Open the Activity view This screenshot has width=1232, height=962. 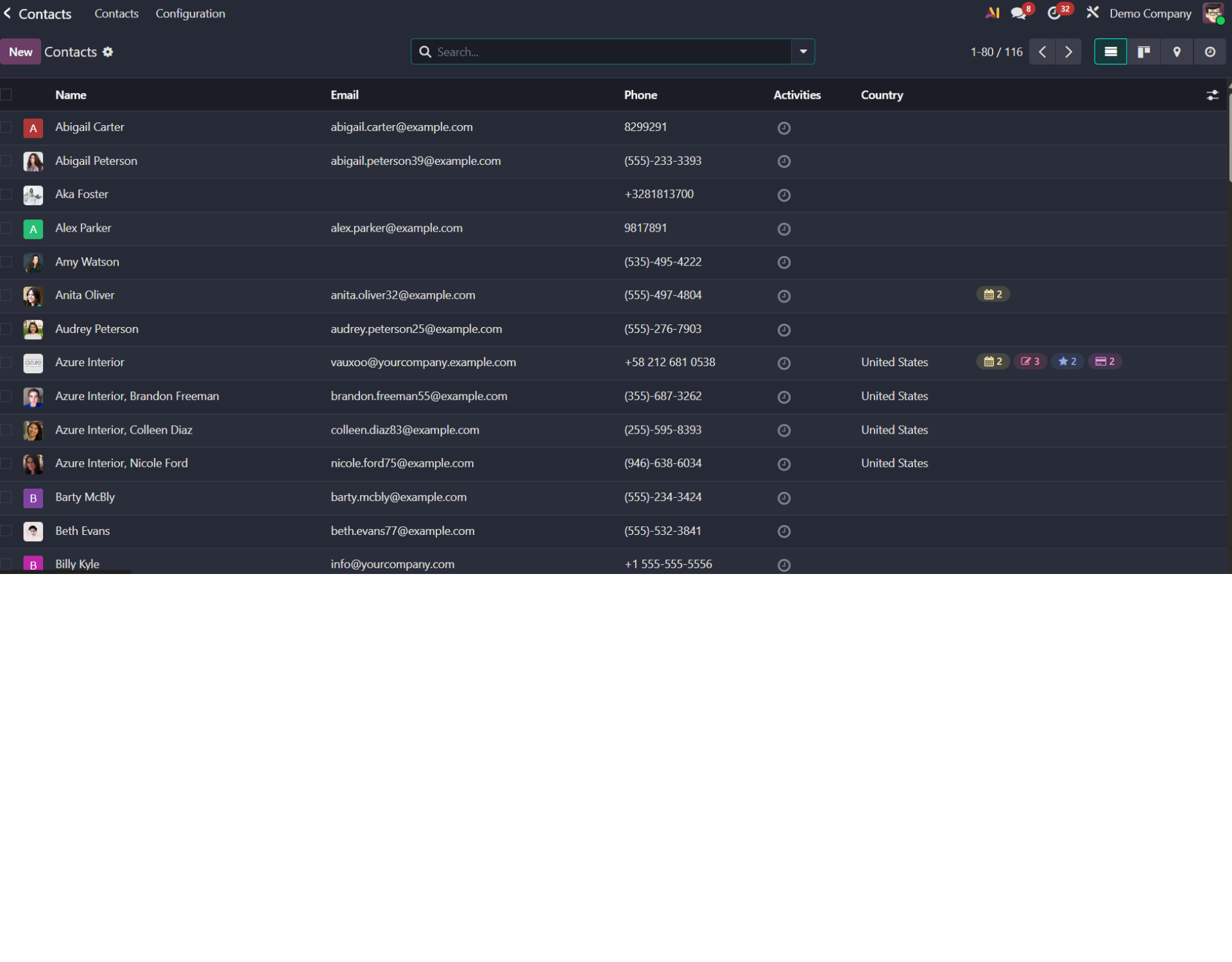1210,52
